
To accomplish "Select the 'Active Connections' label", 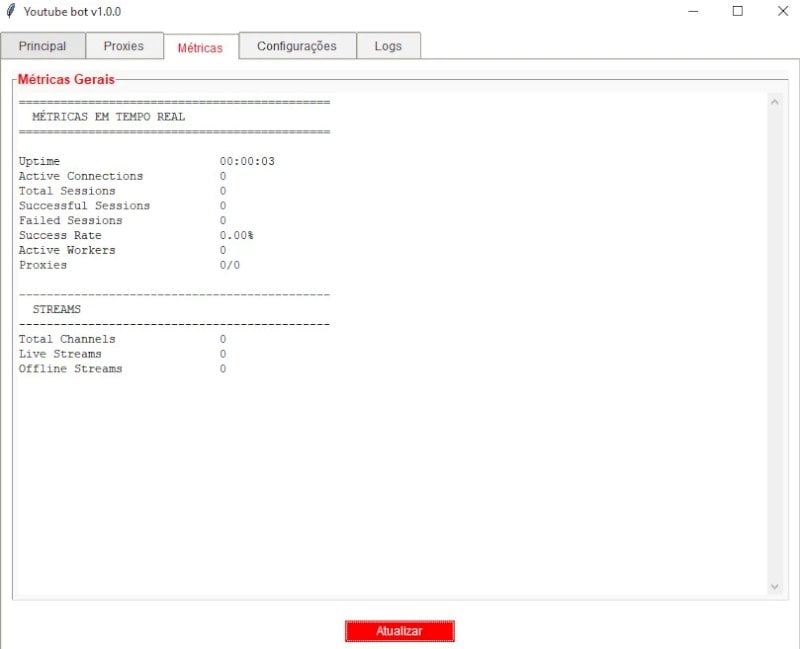I will click(81, 176).
